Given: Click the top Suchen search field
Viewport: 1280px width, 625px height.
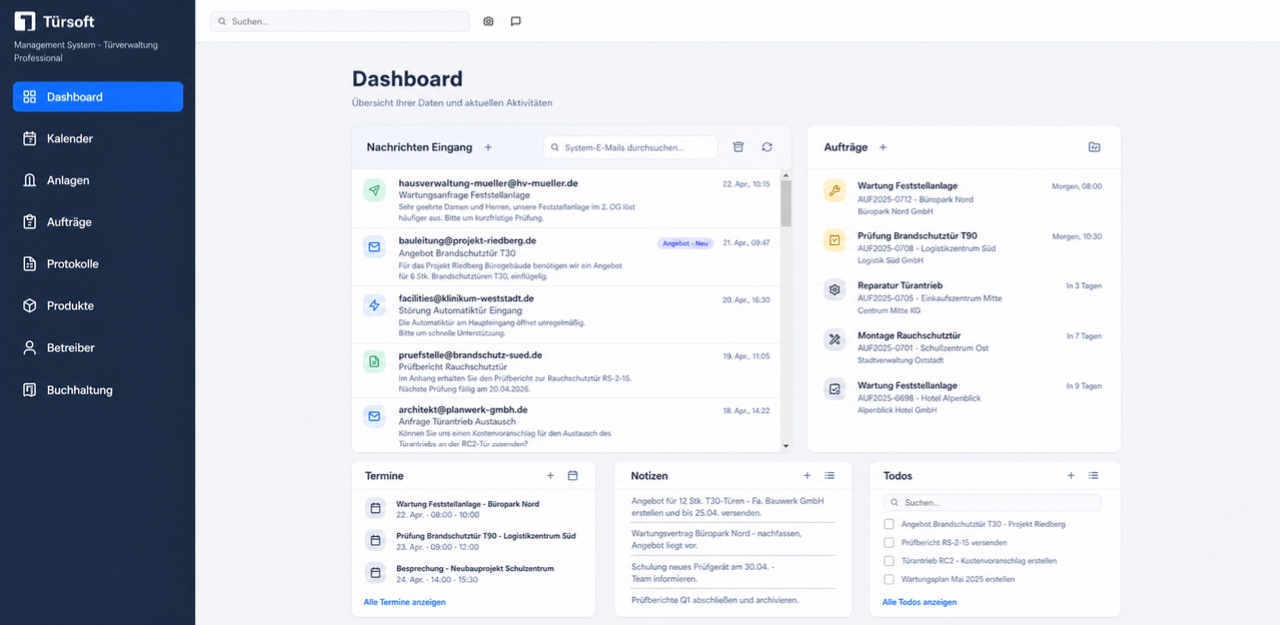Looking at the screenshot, I should click(340, 21).
